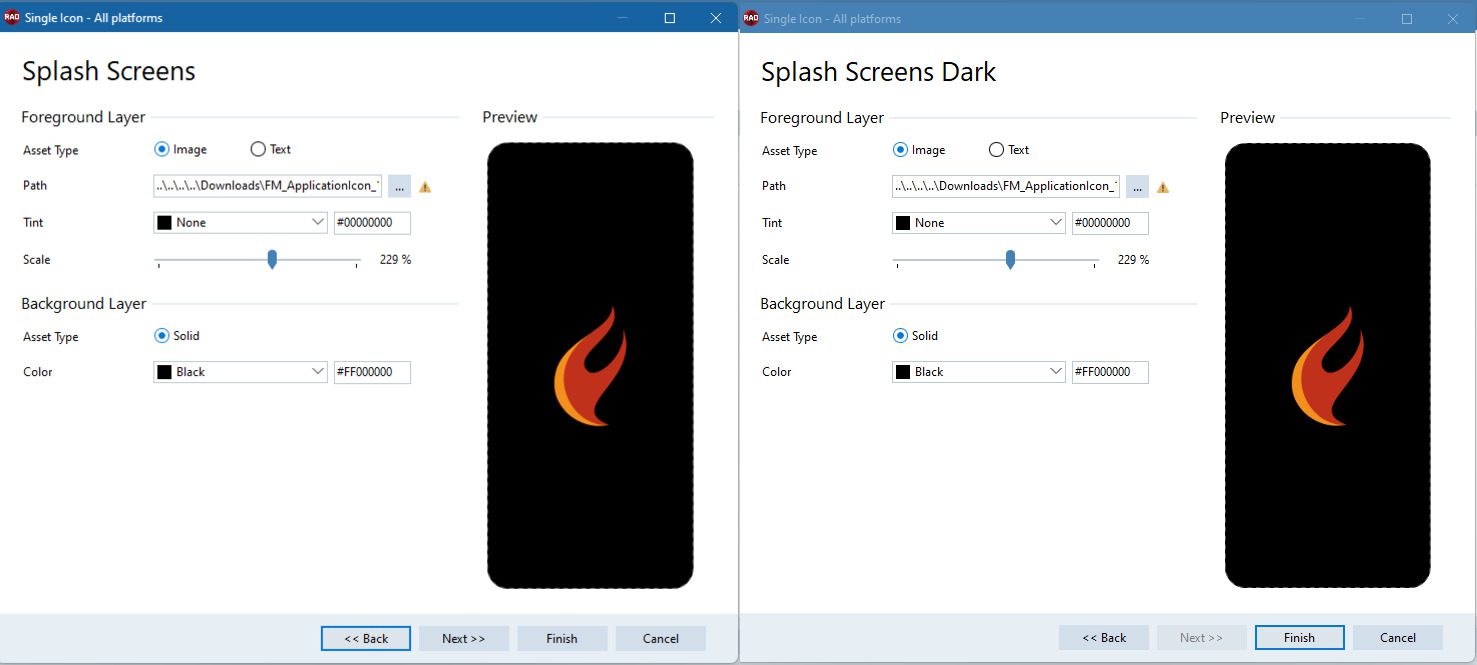Click Scale slider thumb in Splash Screens Dark
The width and height of the screenshot is (1477, 665).
(1010, 259)
